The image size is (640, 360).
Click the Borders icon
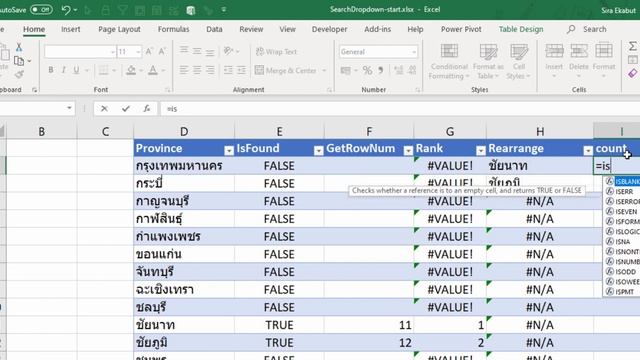pyautogui.click(x=103, y=70)
